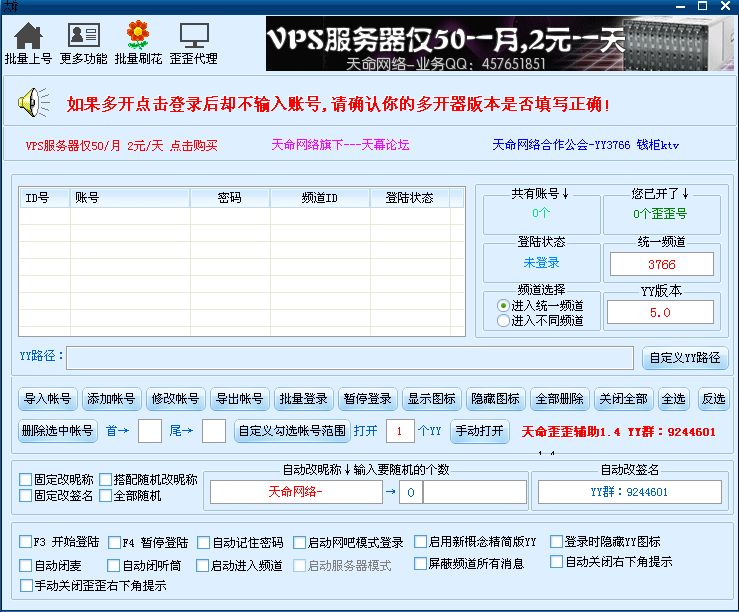Toggle F4 暂停登陆 checkbox
The height and width of the screenshot is (612, 739).
point(115,543)
